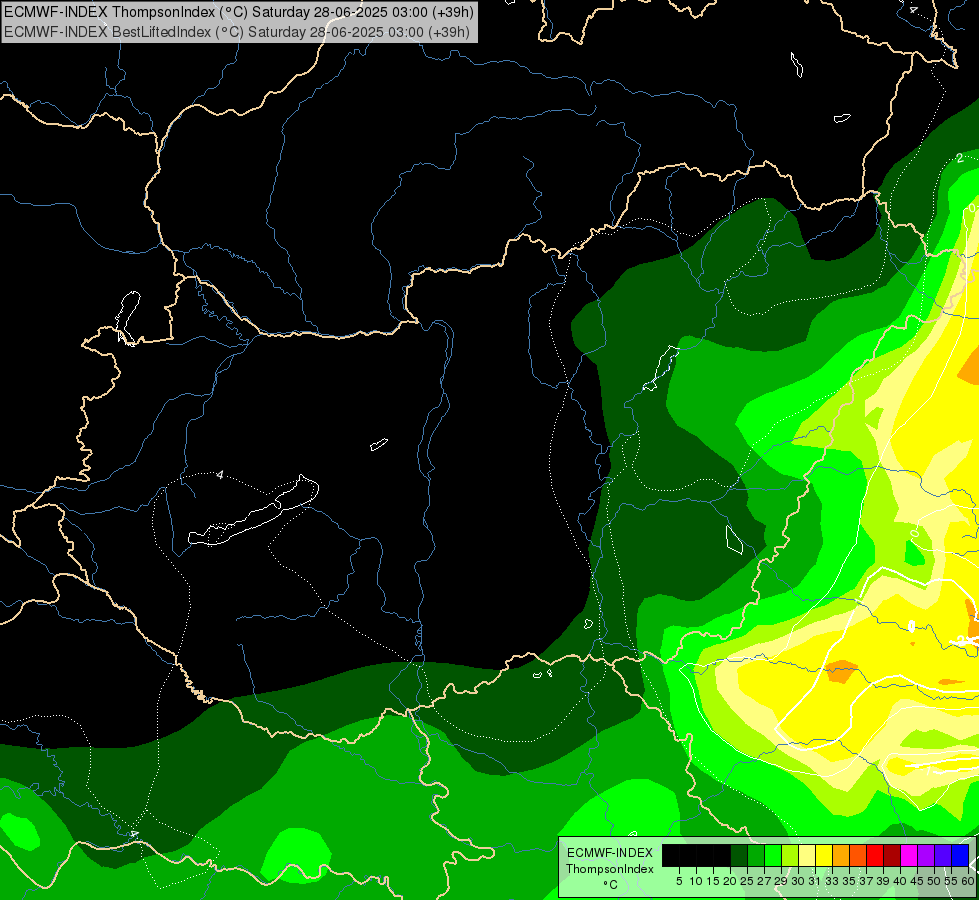Click the ThompsonIndex title line at top
The height and width of the screenshot is (900, 979).
point(239,12)
